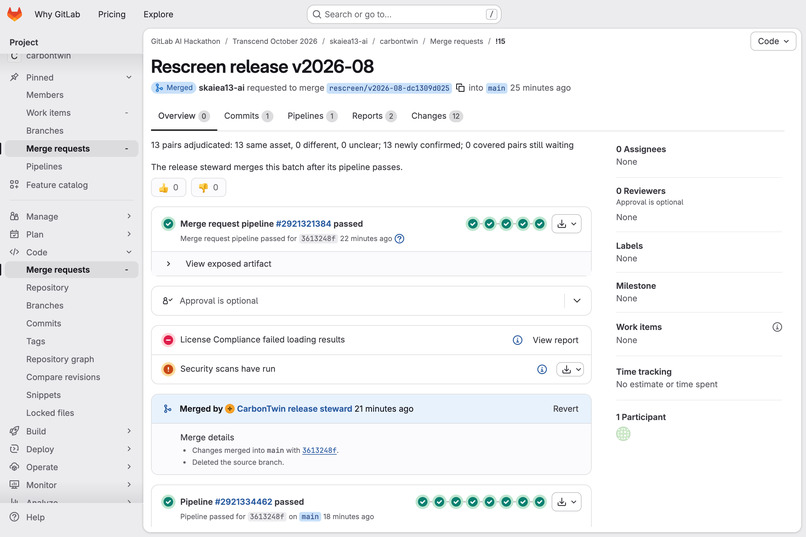This screenshot has height=537, width=806.
Task: Click the Pinned pin icon
Action: 14,77
